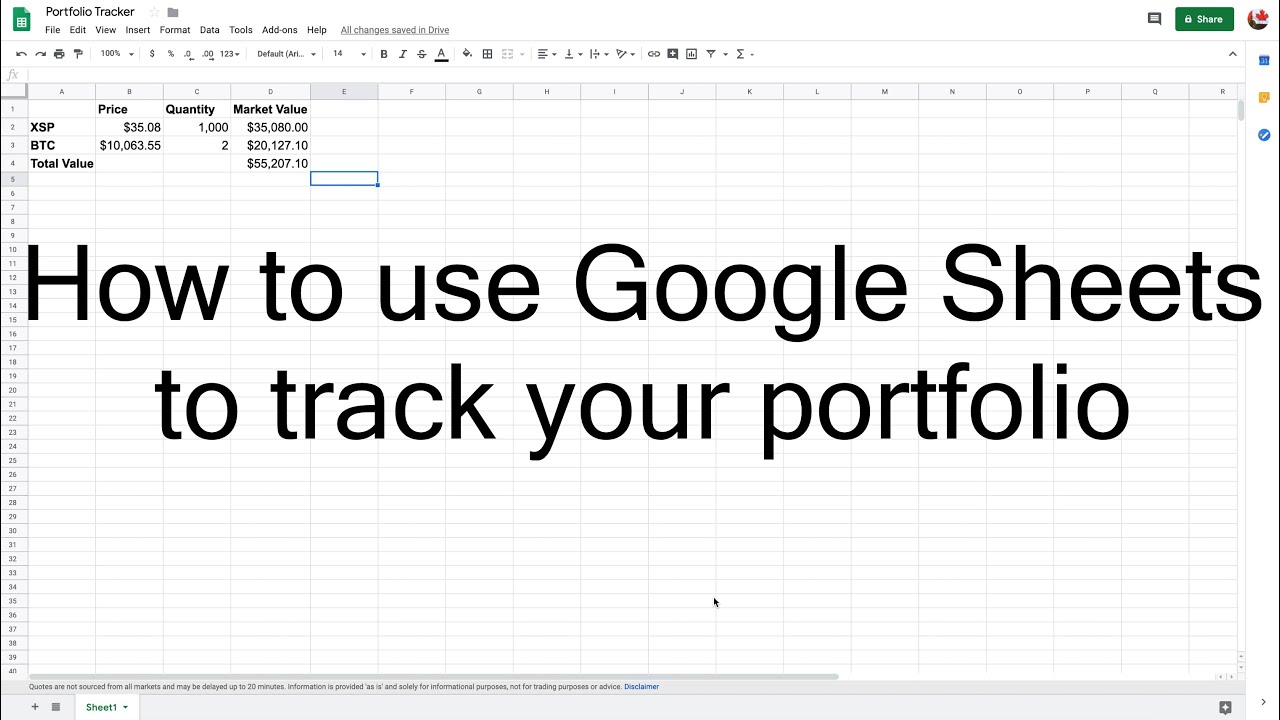Toggle italic formatting

[403, 54]
